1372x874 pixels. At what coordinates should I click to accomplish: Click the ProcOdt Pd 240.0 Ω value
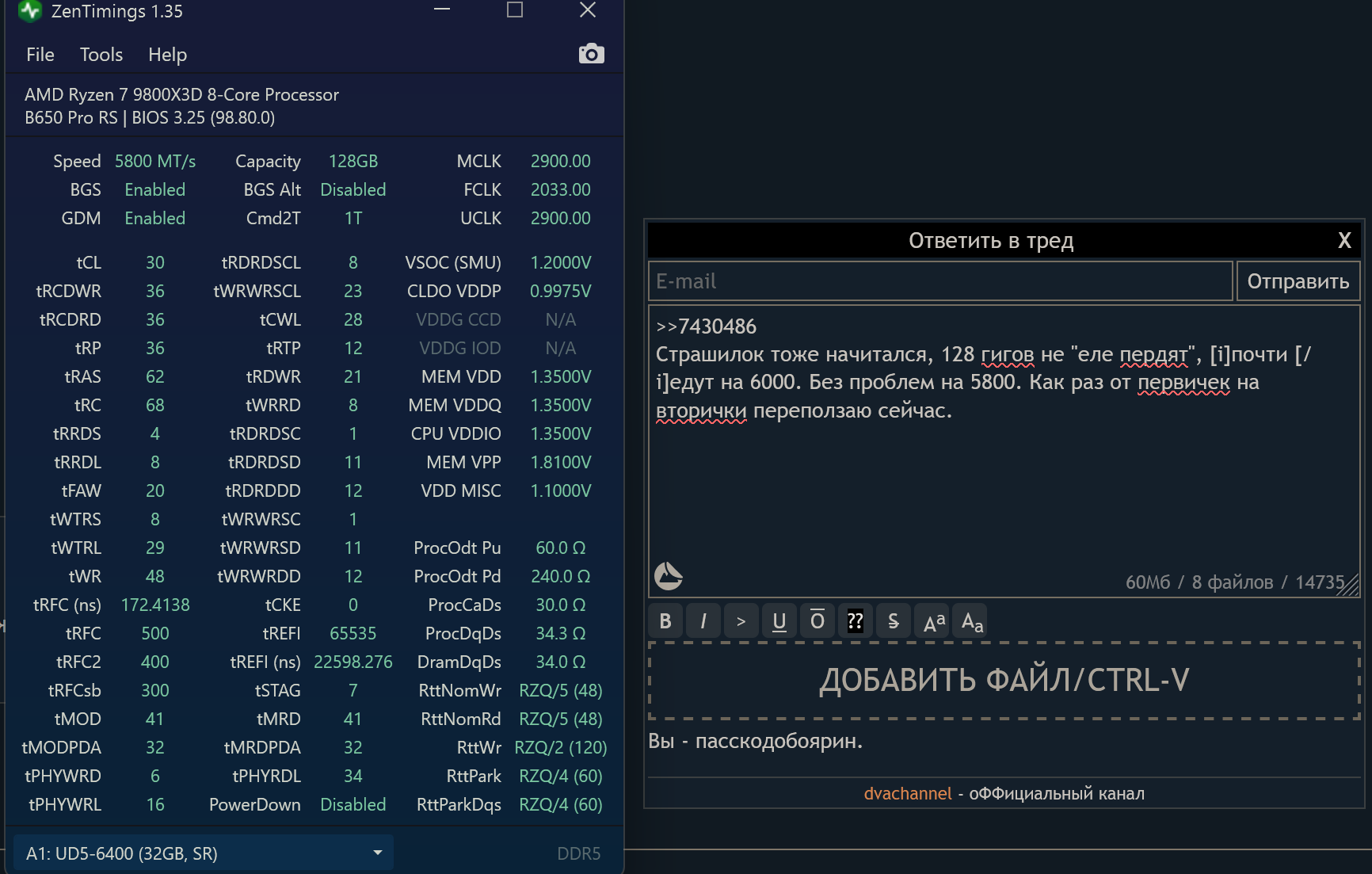coord(561,576)
